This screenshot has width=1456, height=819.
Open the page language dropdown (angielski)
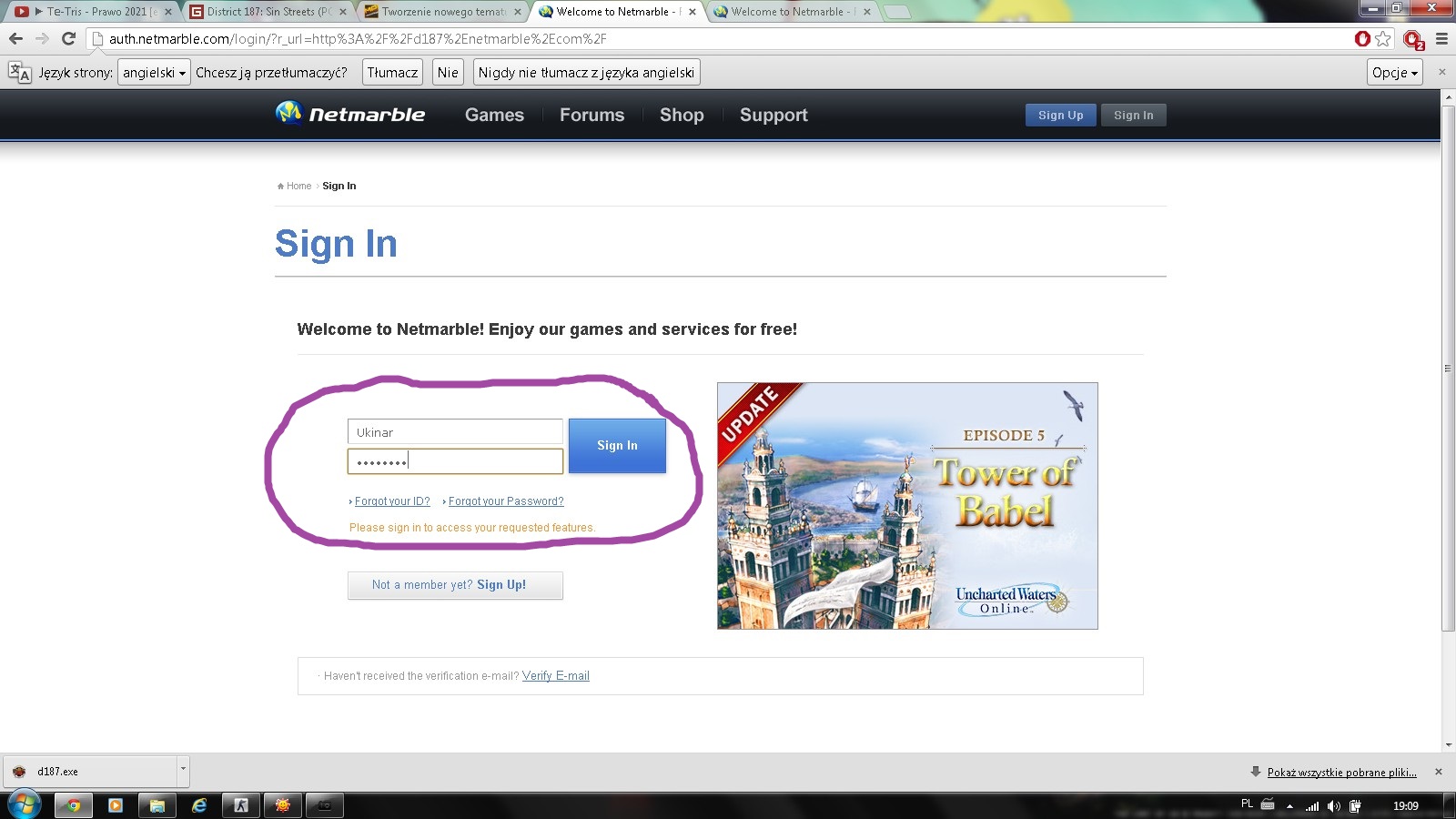point(154,73)
